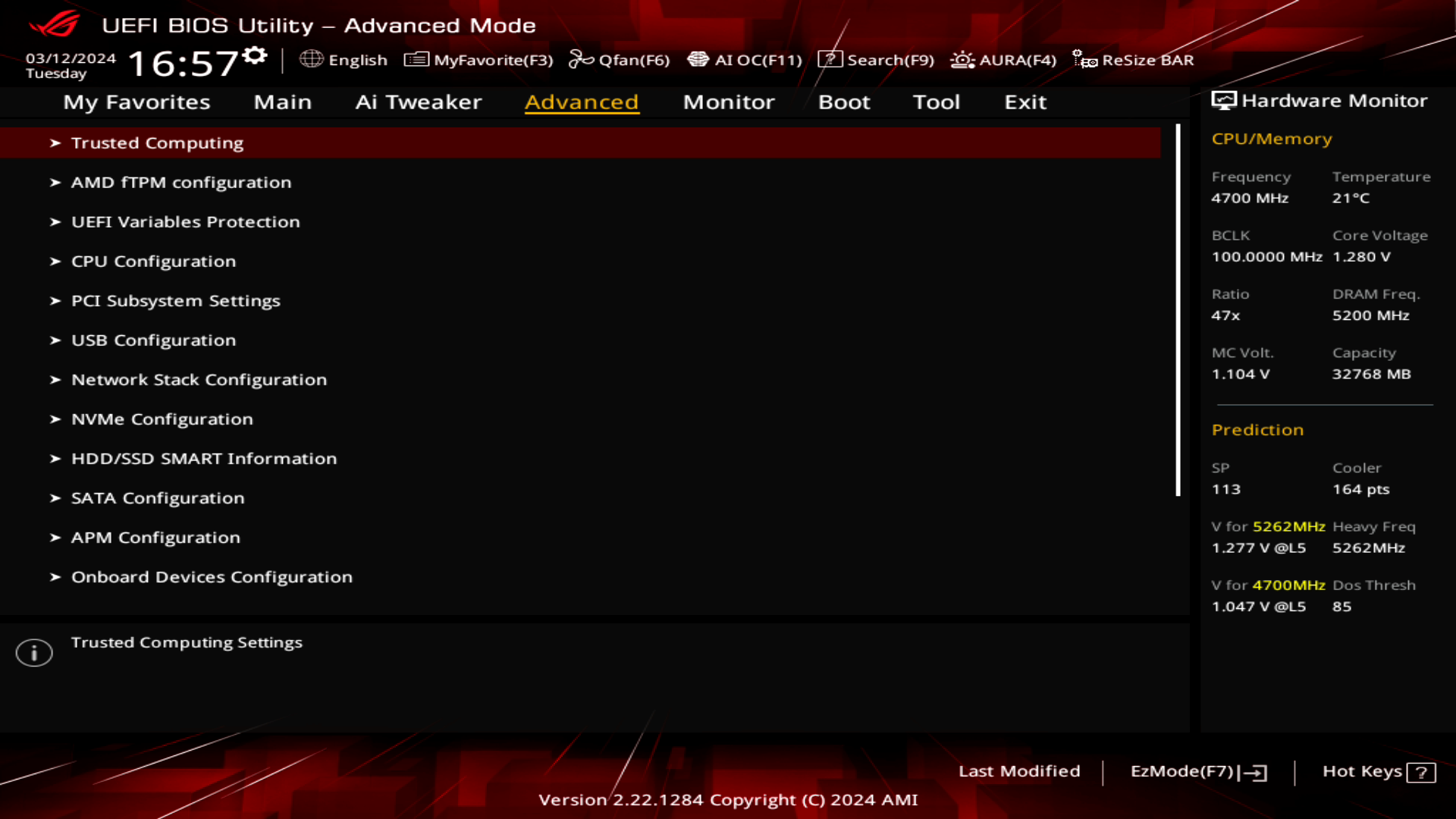Open AMD fTPM configuration settings
This screenshot has width=1456, height=819.
[x=181, y=182]
